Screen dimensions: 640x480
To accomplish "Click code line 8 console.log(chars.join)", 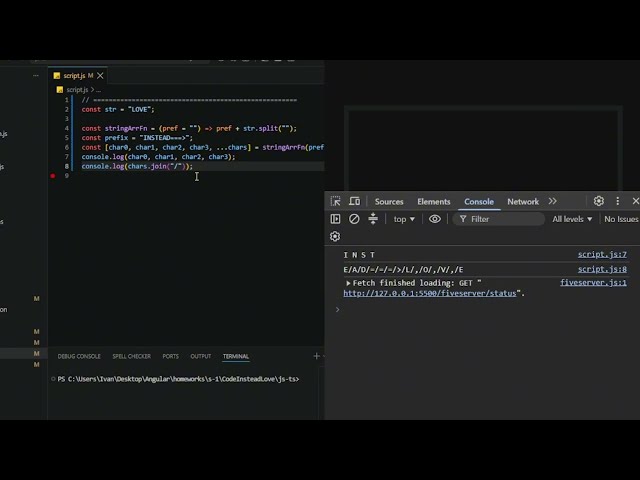I will click(137, 166).
